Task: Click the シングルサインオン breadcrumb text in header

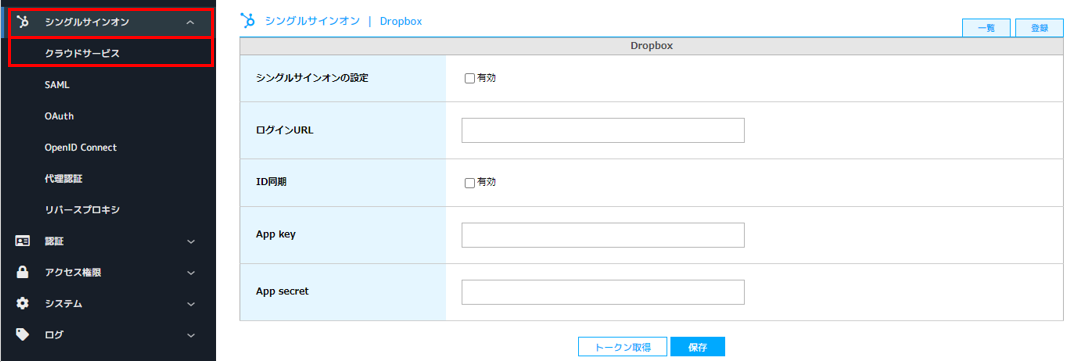Action: pyautogui.click(x=312, y=21)
